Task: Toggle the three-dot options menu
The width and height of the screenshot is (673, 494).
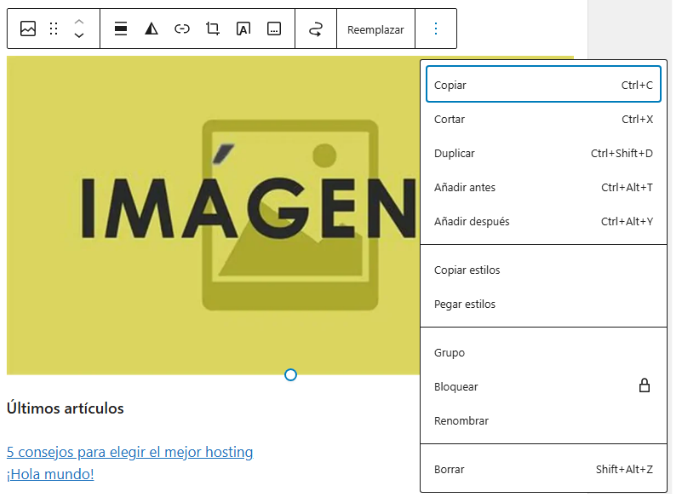Action: 435,29
